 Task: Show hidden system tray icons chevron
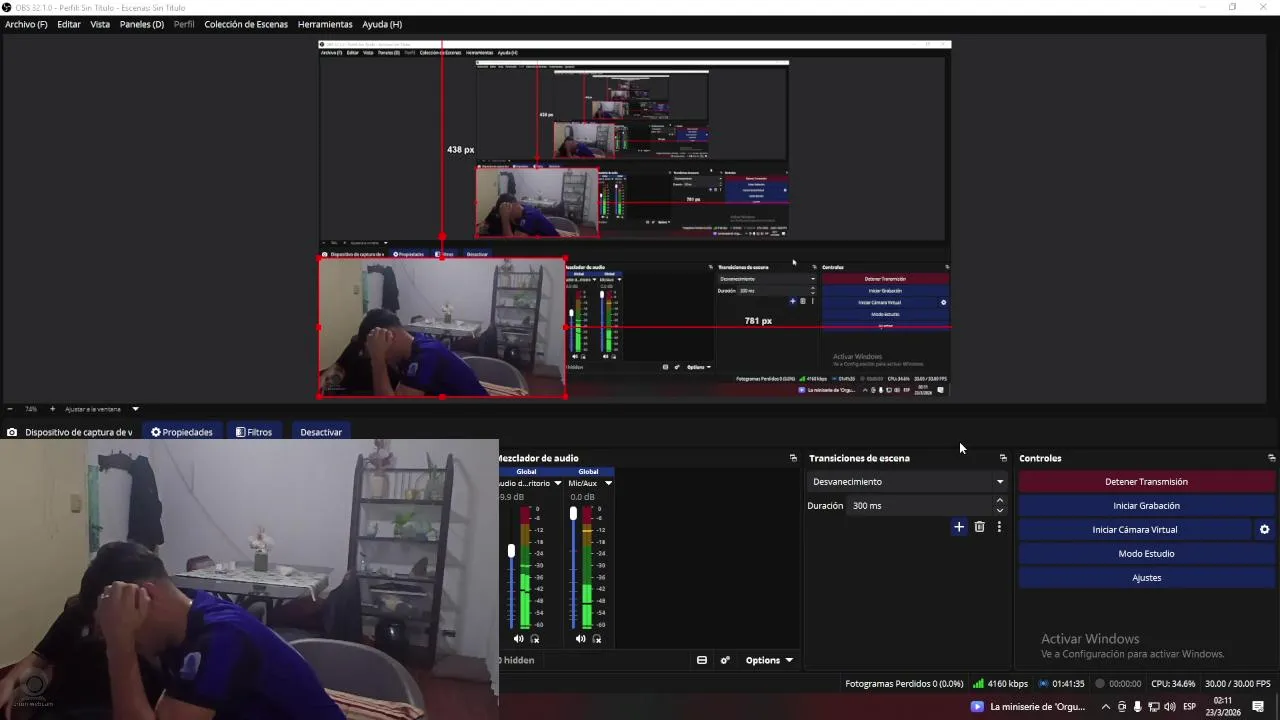1105,707
